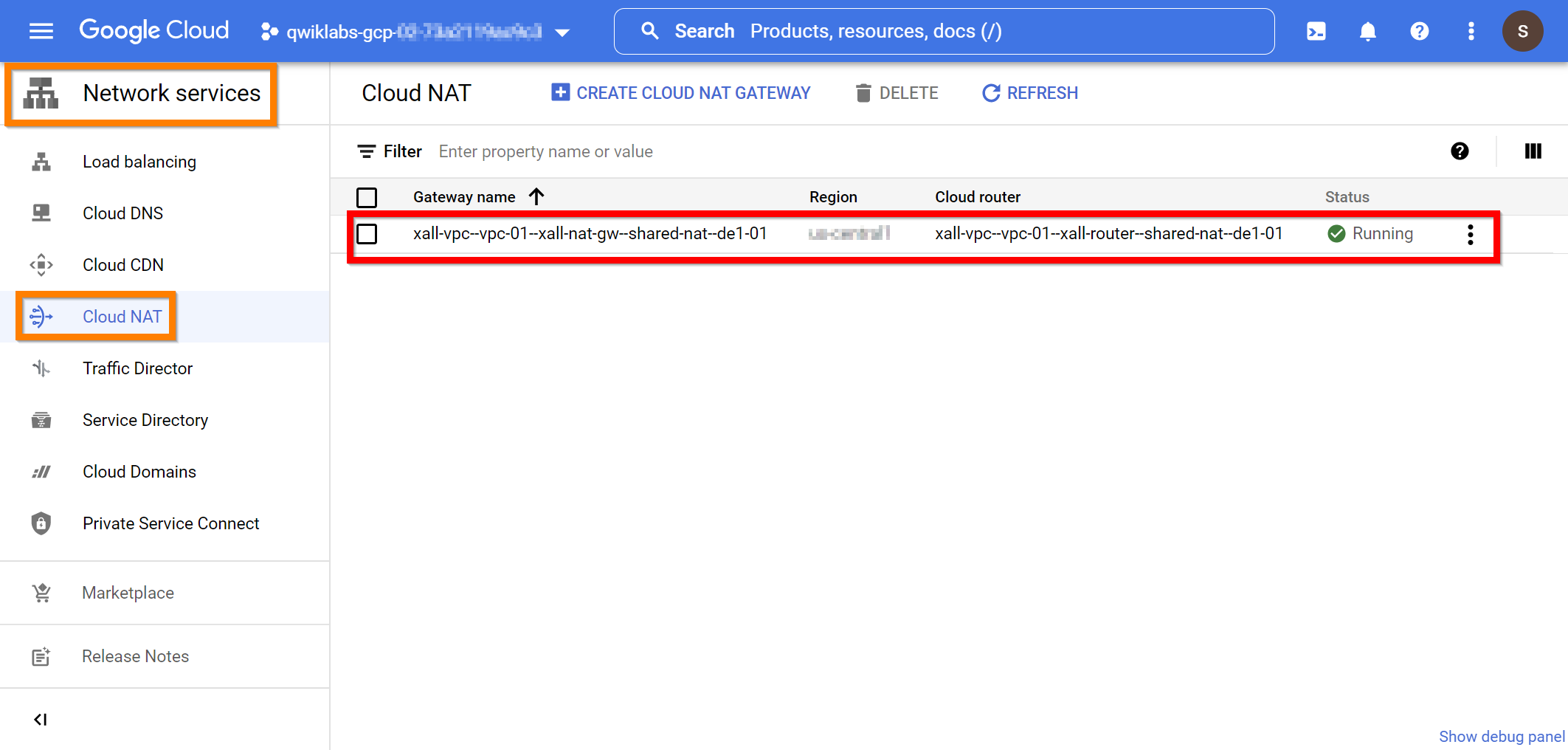Screen dimensions: 1568x750
Task: Open Marketplace link
Action: 128,593
